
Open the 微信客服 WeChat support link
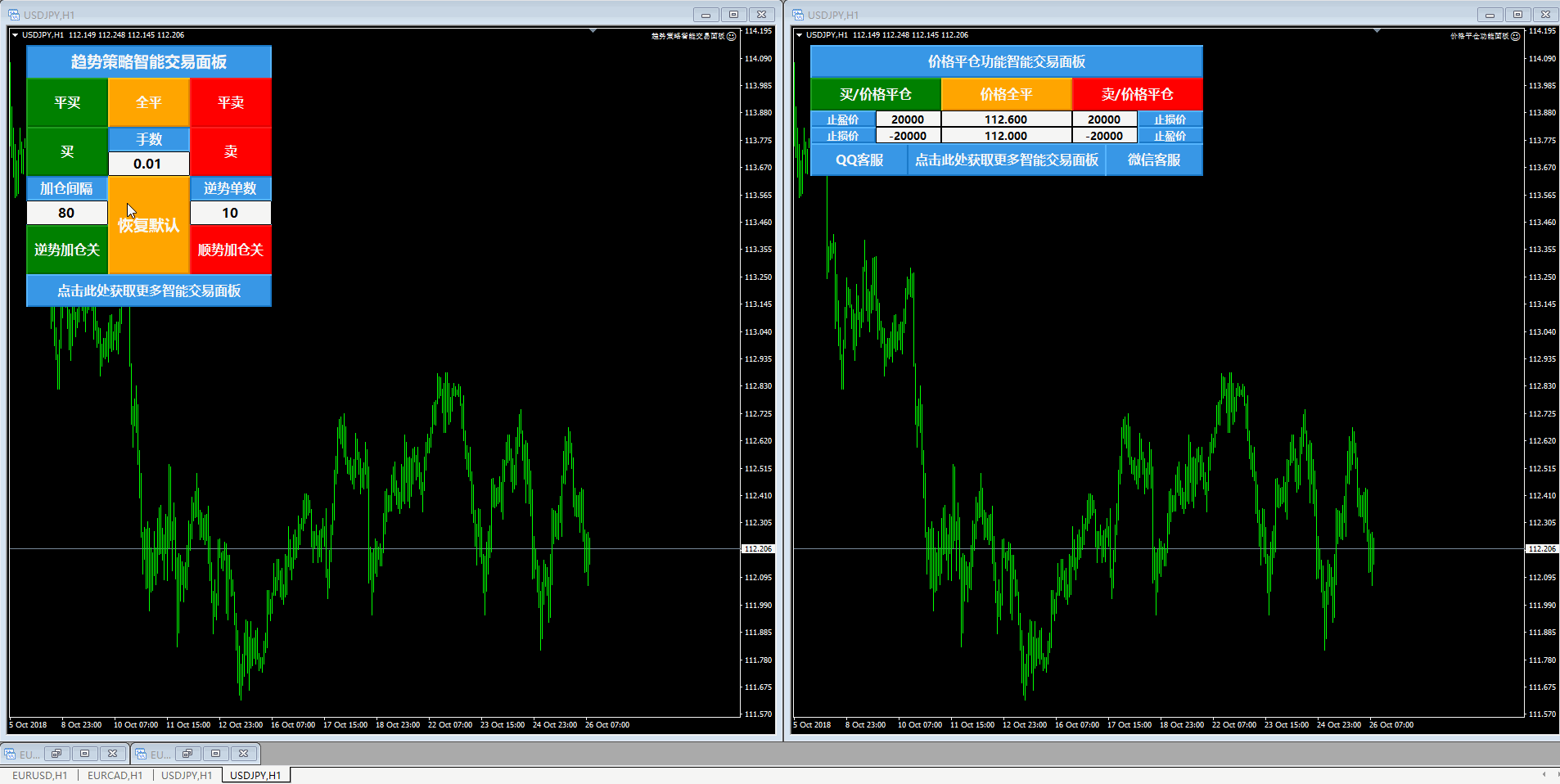point(1154,160)
